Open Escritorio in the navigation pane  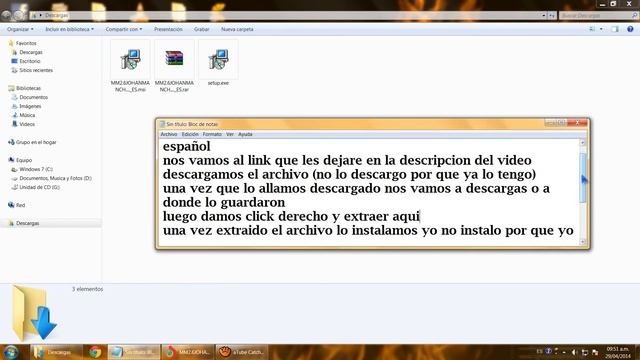(x=30, y=61)
